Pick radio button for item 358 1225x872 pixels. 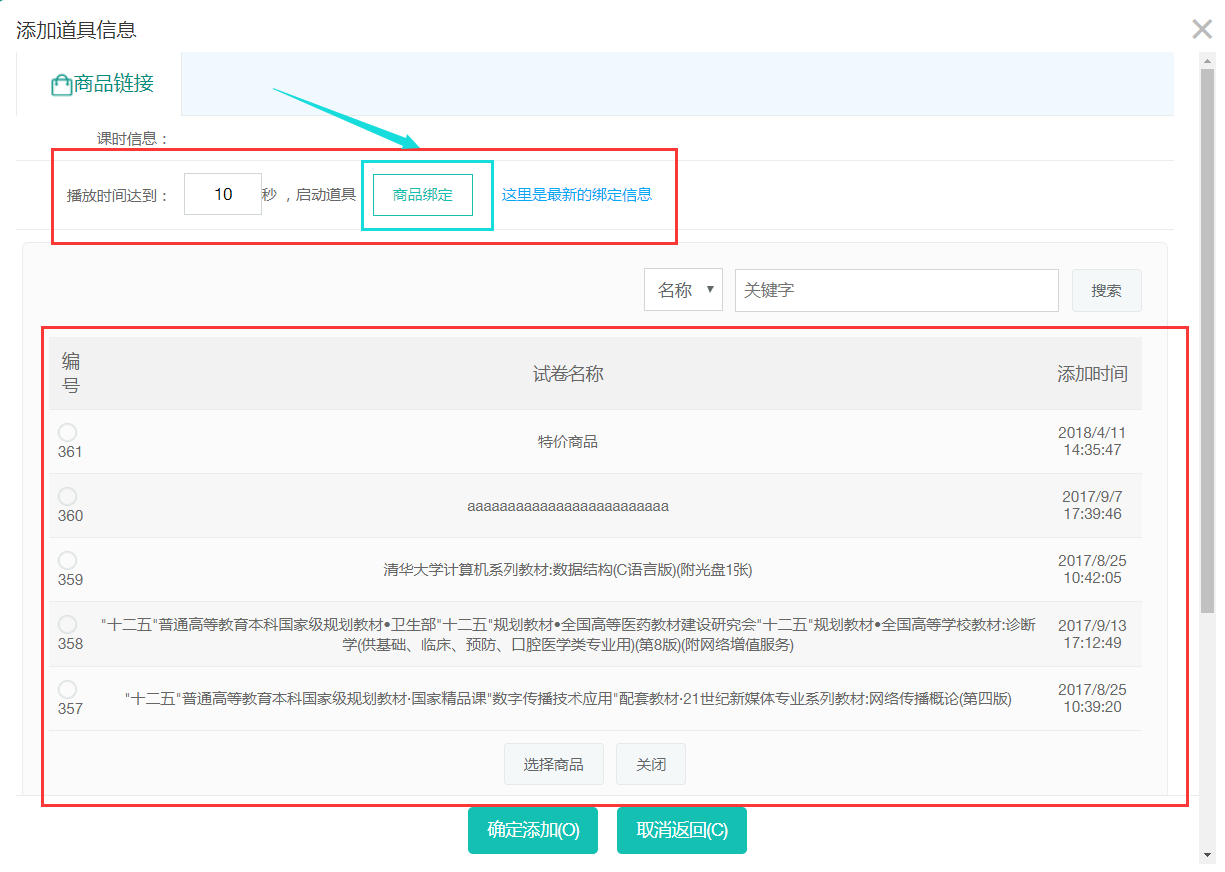[x=67, y=624]
